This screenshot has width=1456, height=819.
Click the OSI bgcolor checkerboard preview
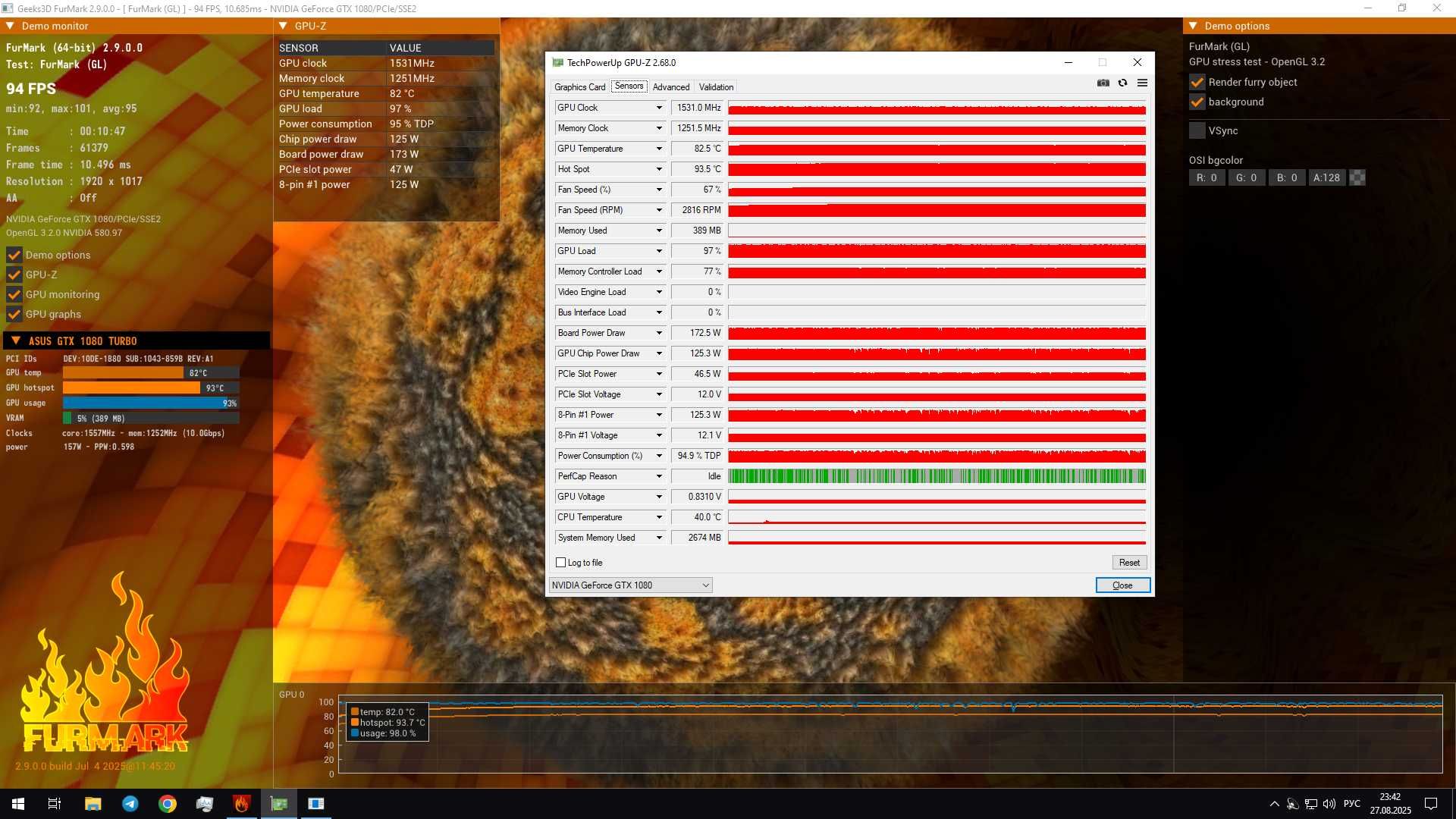tap(1357, 177)
